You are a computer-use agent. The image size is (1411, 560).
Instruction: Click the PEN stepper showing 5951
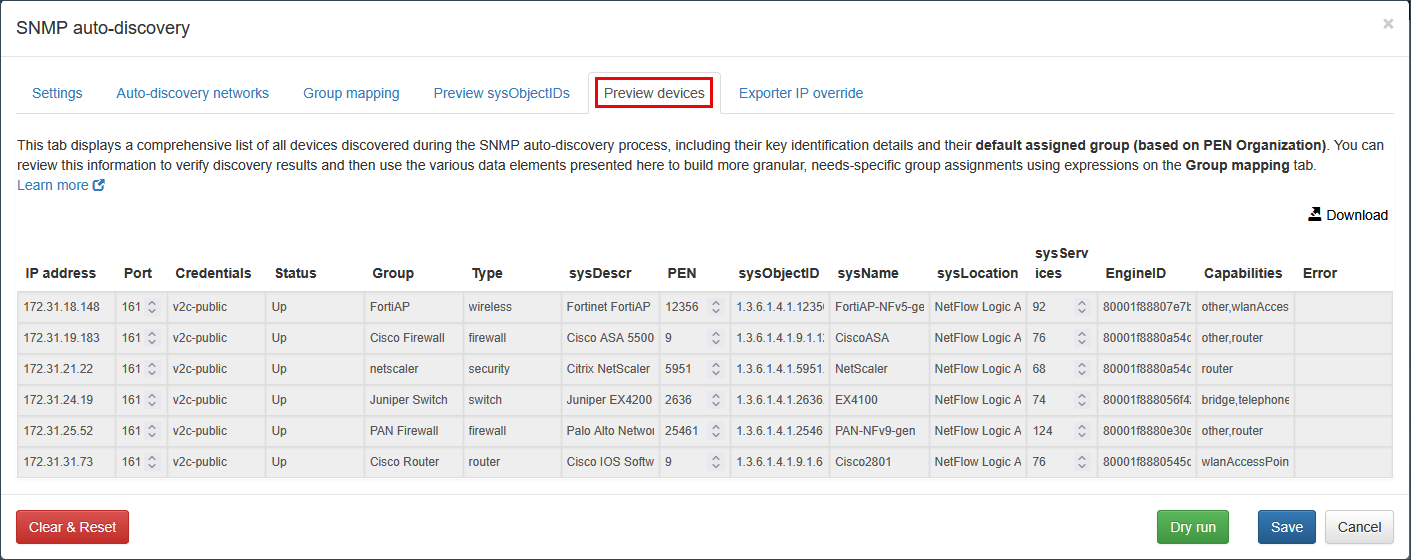tap(715, 369)
